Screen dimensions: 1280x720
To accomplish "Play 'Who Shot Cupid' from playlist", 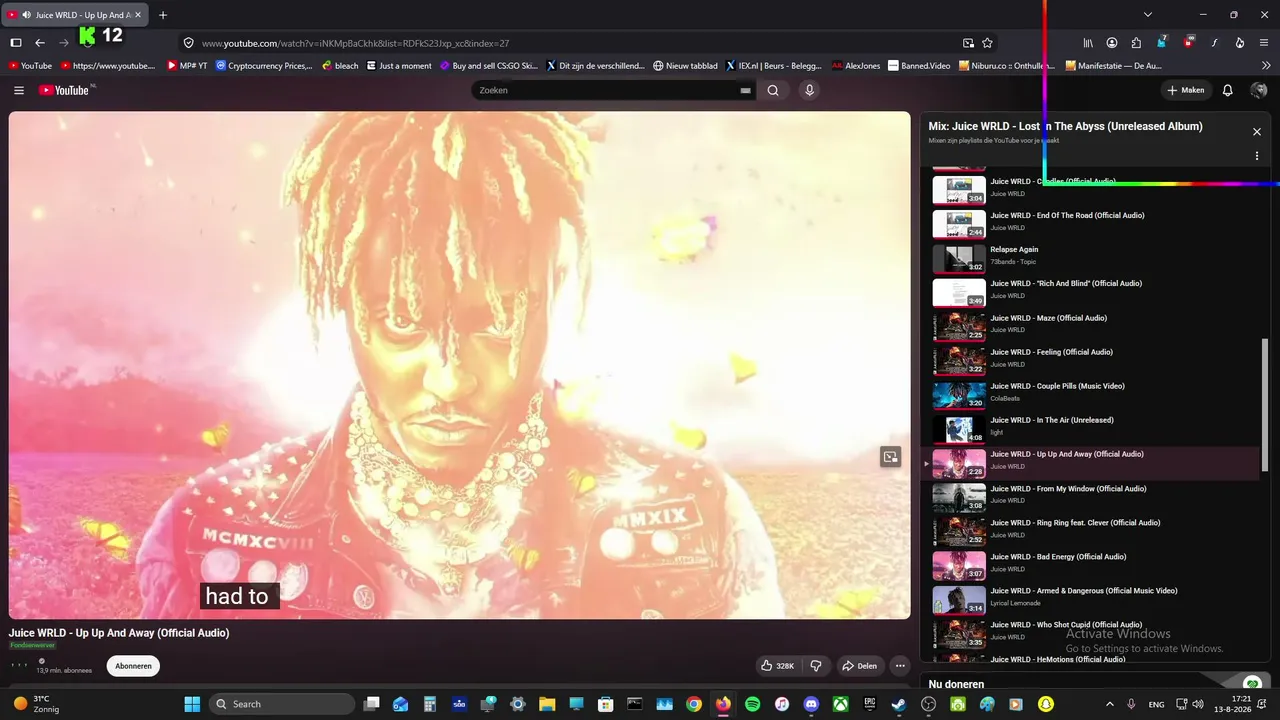I will point(1091,632).
